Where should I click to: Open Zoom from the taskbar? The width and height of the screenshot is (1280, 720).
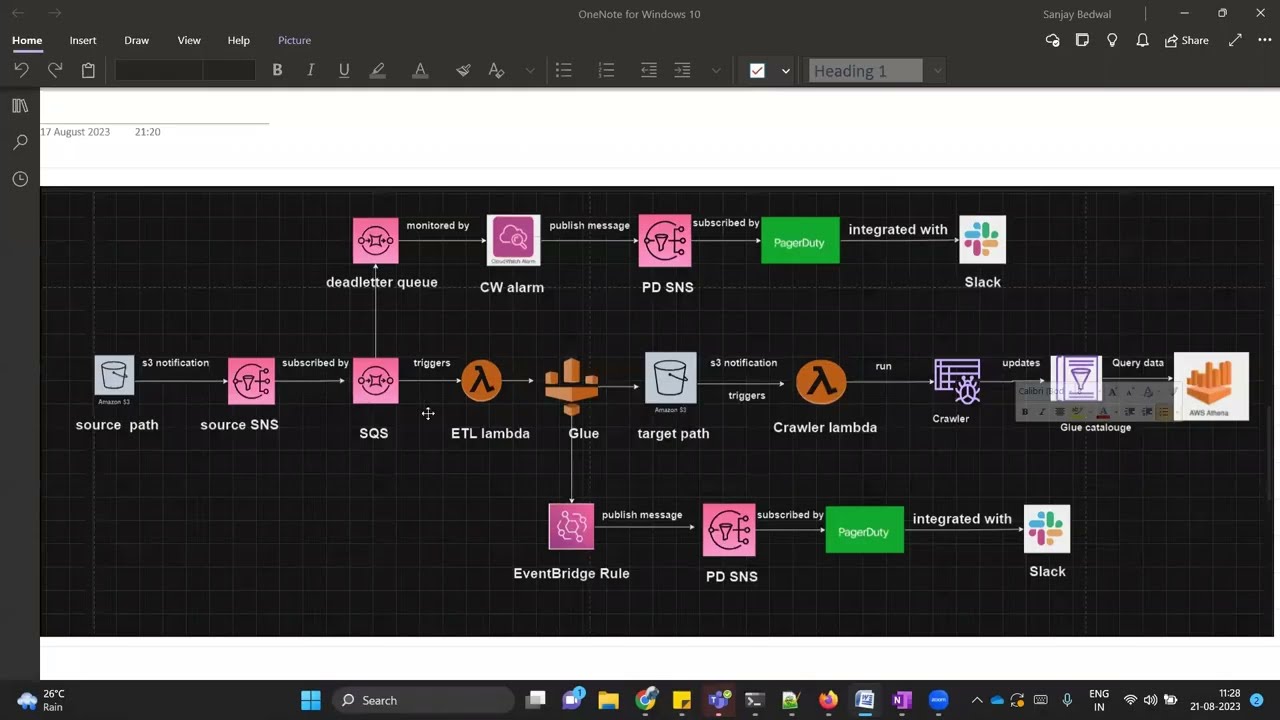pos(938,700)
